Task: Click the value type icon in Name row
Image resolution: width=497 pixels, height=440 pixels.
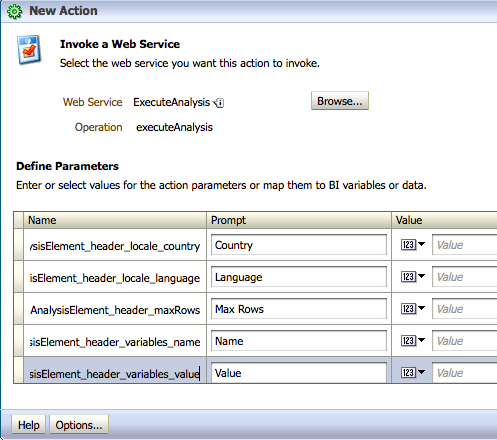Action: (408, 341)
